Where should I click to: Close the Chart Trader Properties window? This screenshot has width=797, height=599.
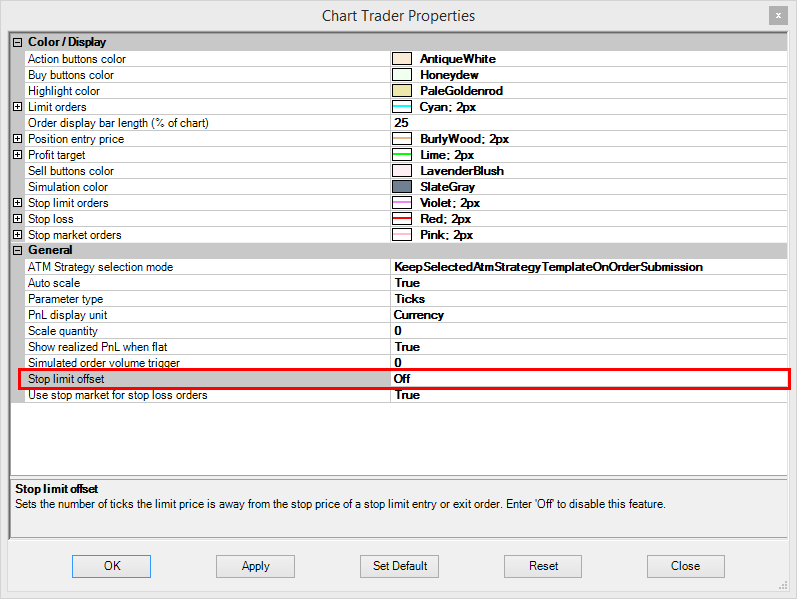point(777,16)
